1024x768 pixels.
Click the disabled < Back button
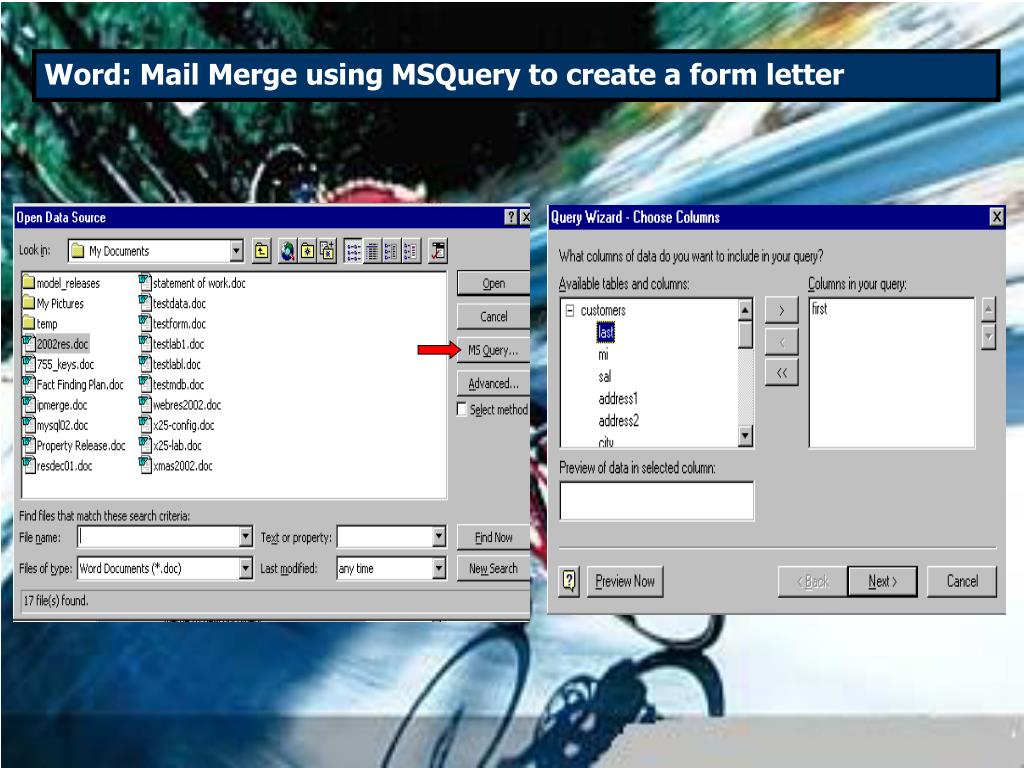coord(812,581)
